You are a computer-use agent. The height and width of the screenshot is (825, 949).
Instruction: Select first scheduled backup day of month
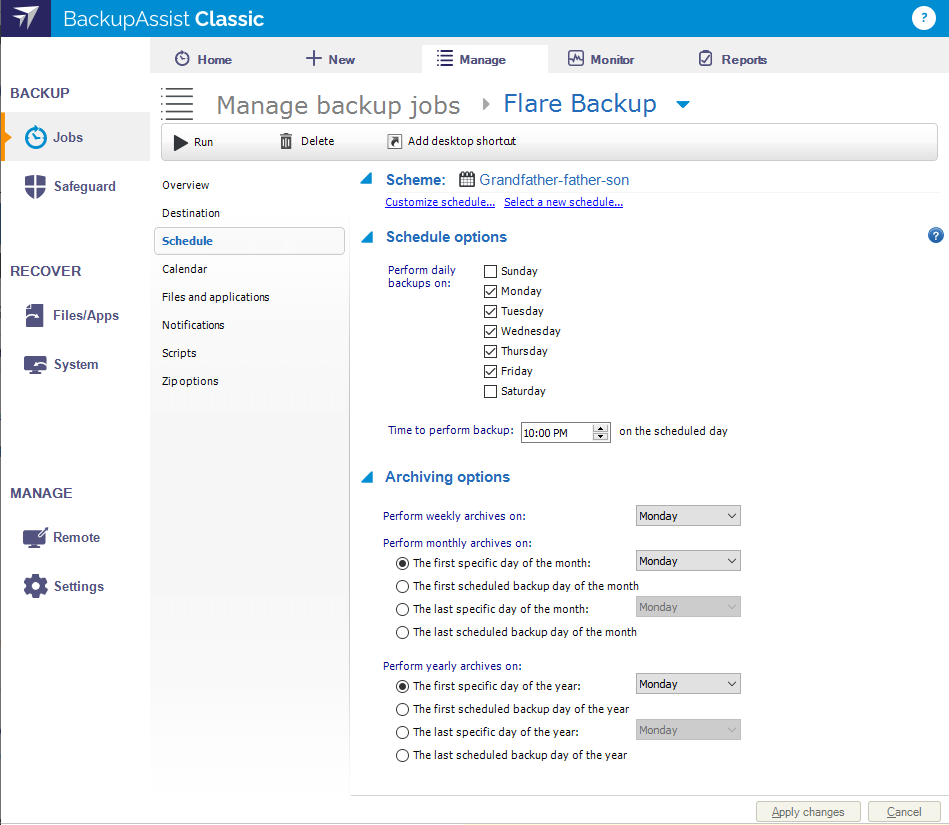click(x=402, y=587)
